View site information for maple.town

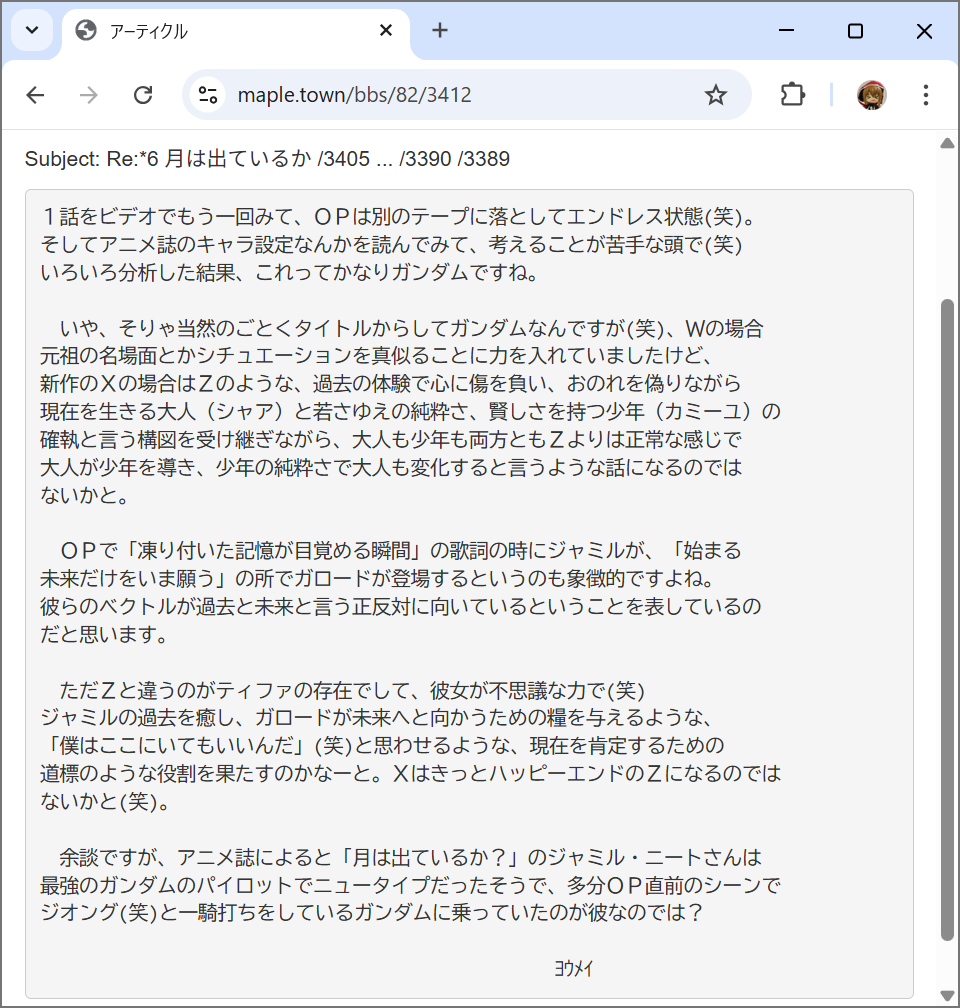coord(208,95)
